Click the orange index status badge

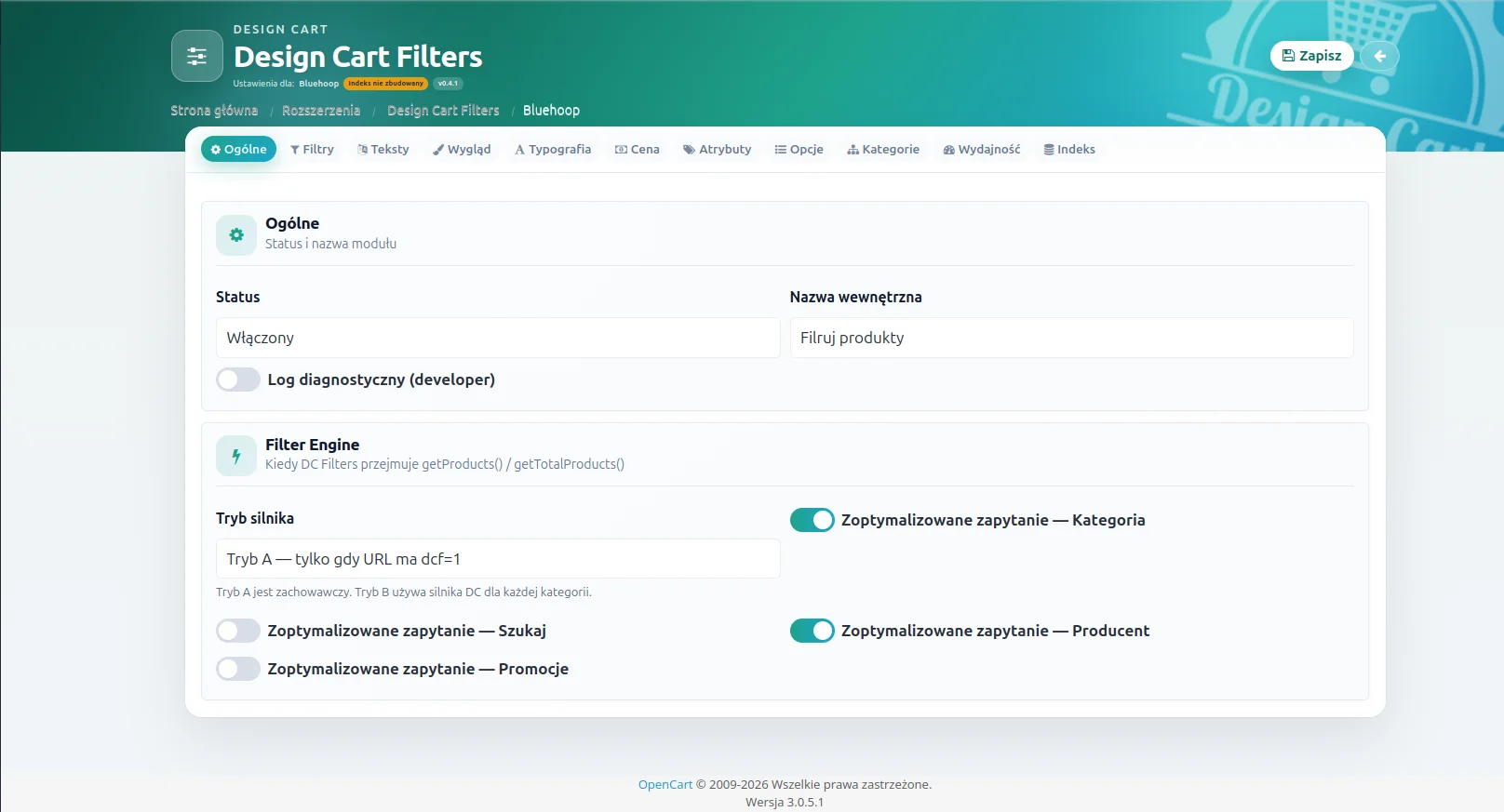[386, 84]
